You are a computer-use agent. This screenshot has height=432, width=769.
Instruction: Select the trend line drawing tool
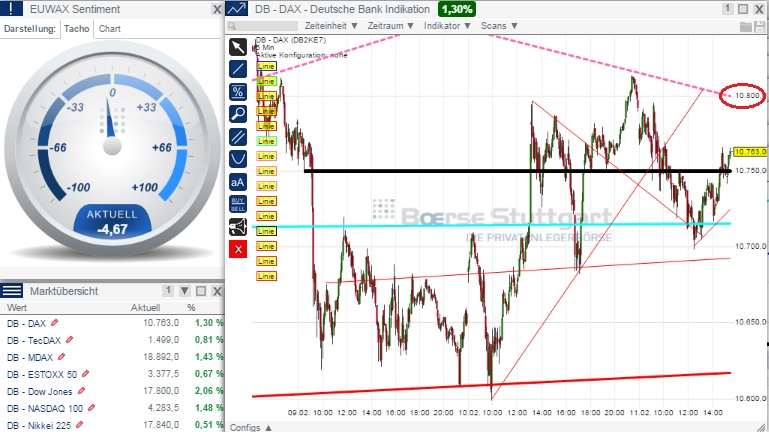tap(238, 69)
